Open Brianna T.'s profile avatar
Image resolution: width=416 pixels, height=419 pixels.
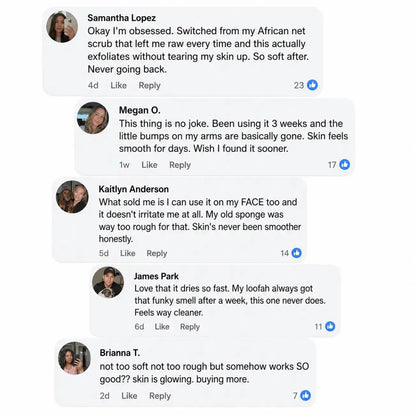tap(74, 358)
